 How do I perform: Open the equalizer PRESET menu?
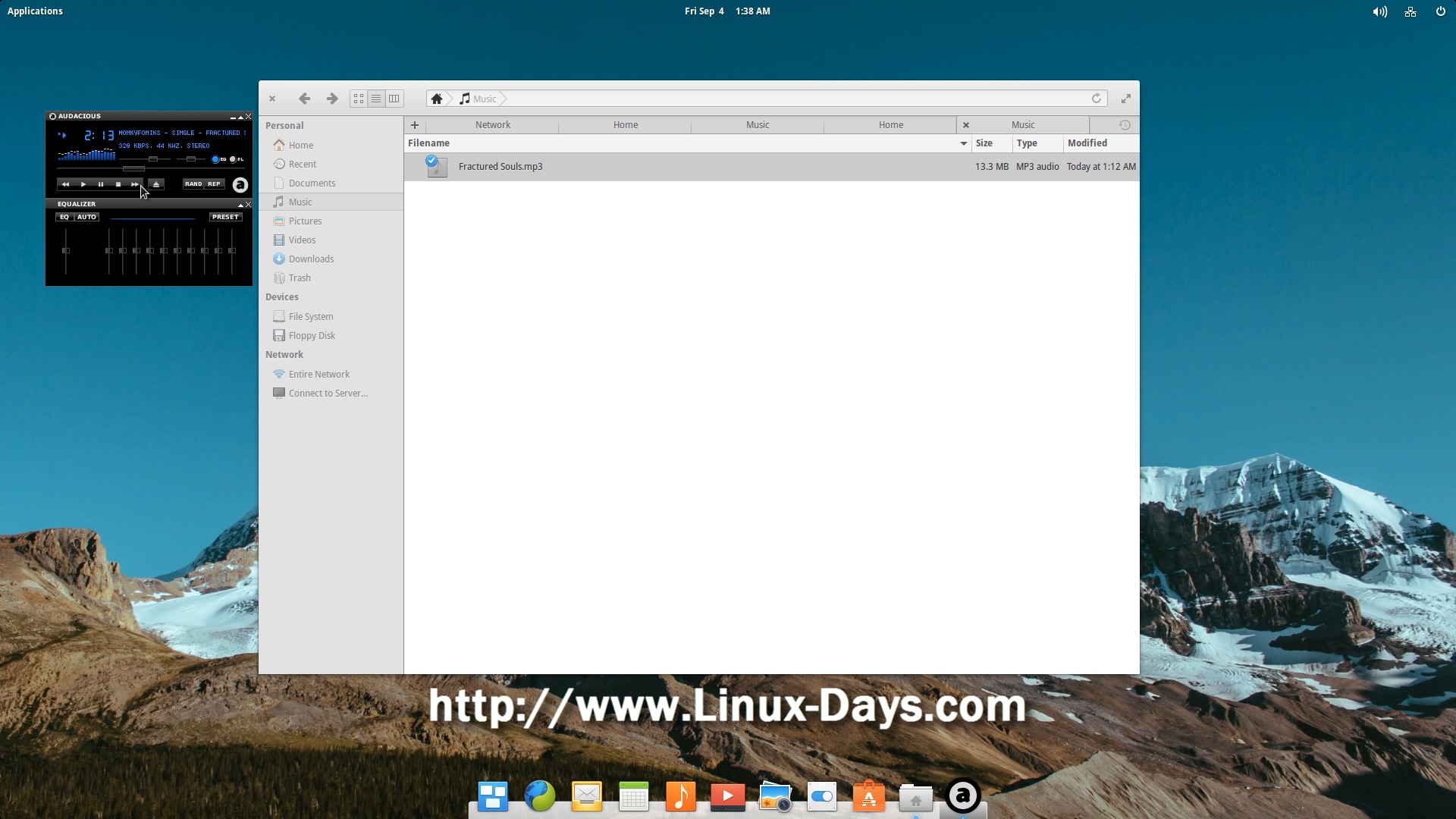tap(225, 217)
